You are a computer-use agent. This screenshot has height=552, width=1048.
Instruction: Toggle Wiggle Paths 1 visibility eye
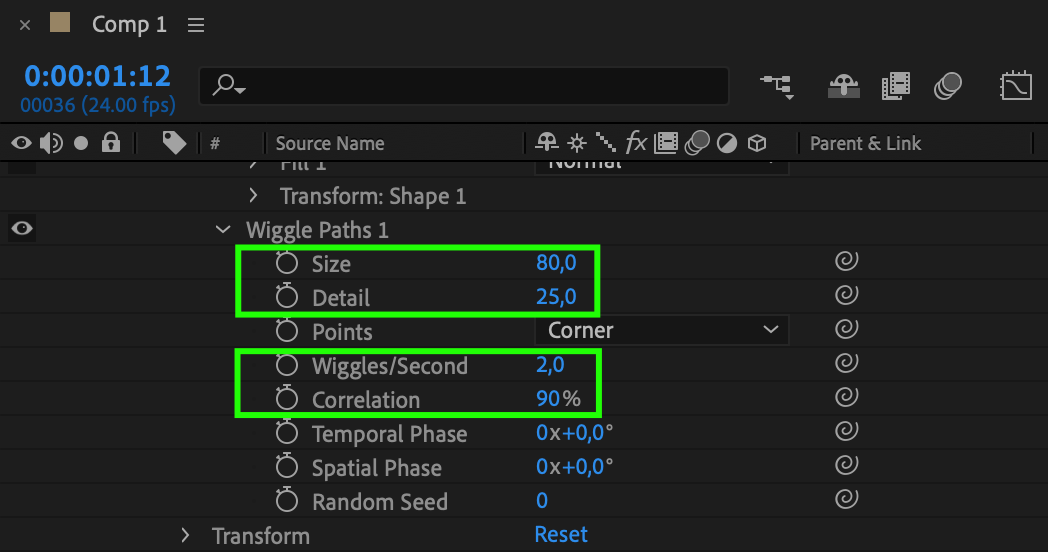click(21, 230)
